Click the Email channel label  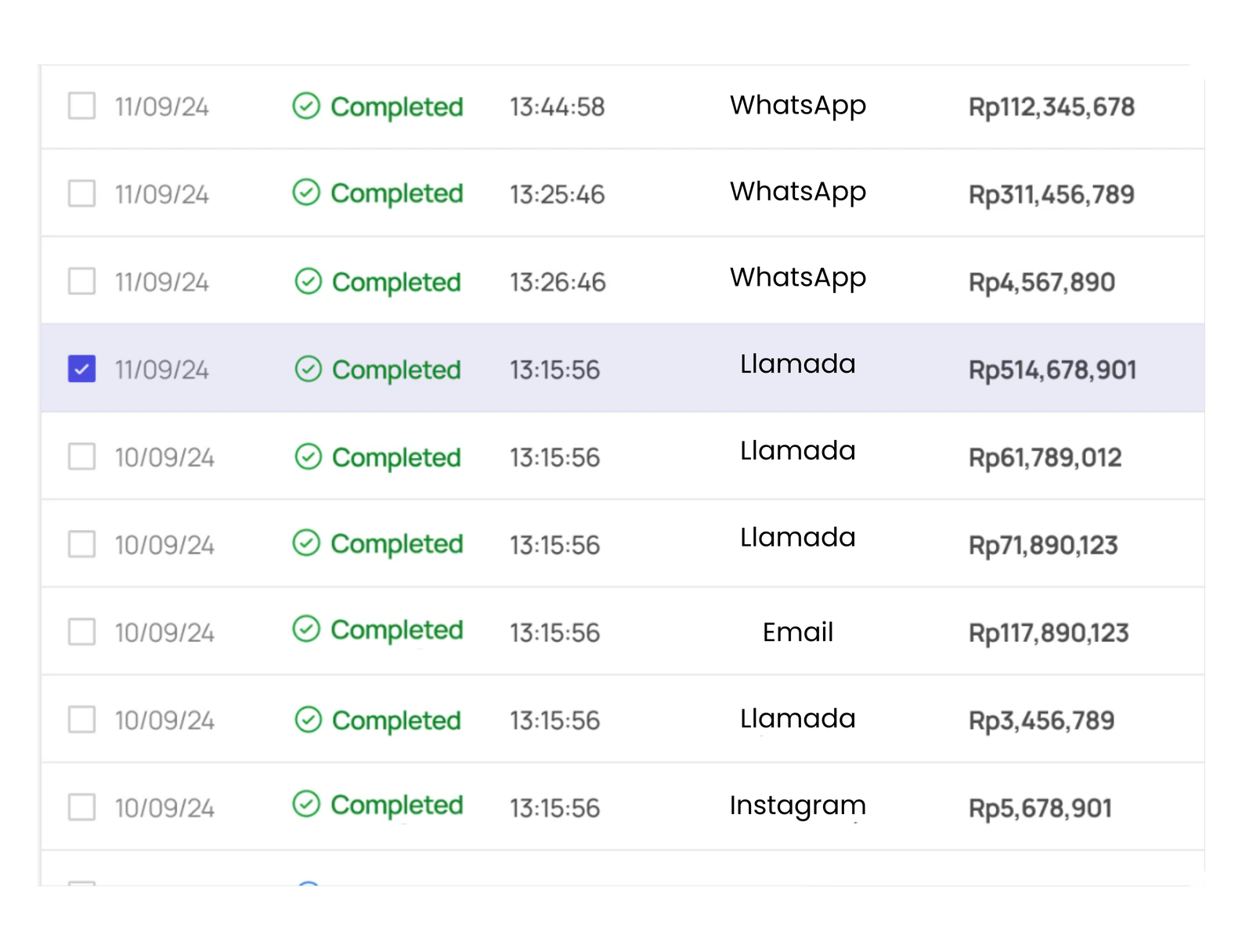(x=797, y=632)
